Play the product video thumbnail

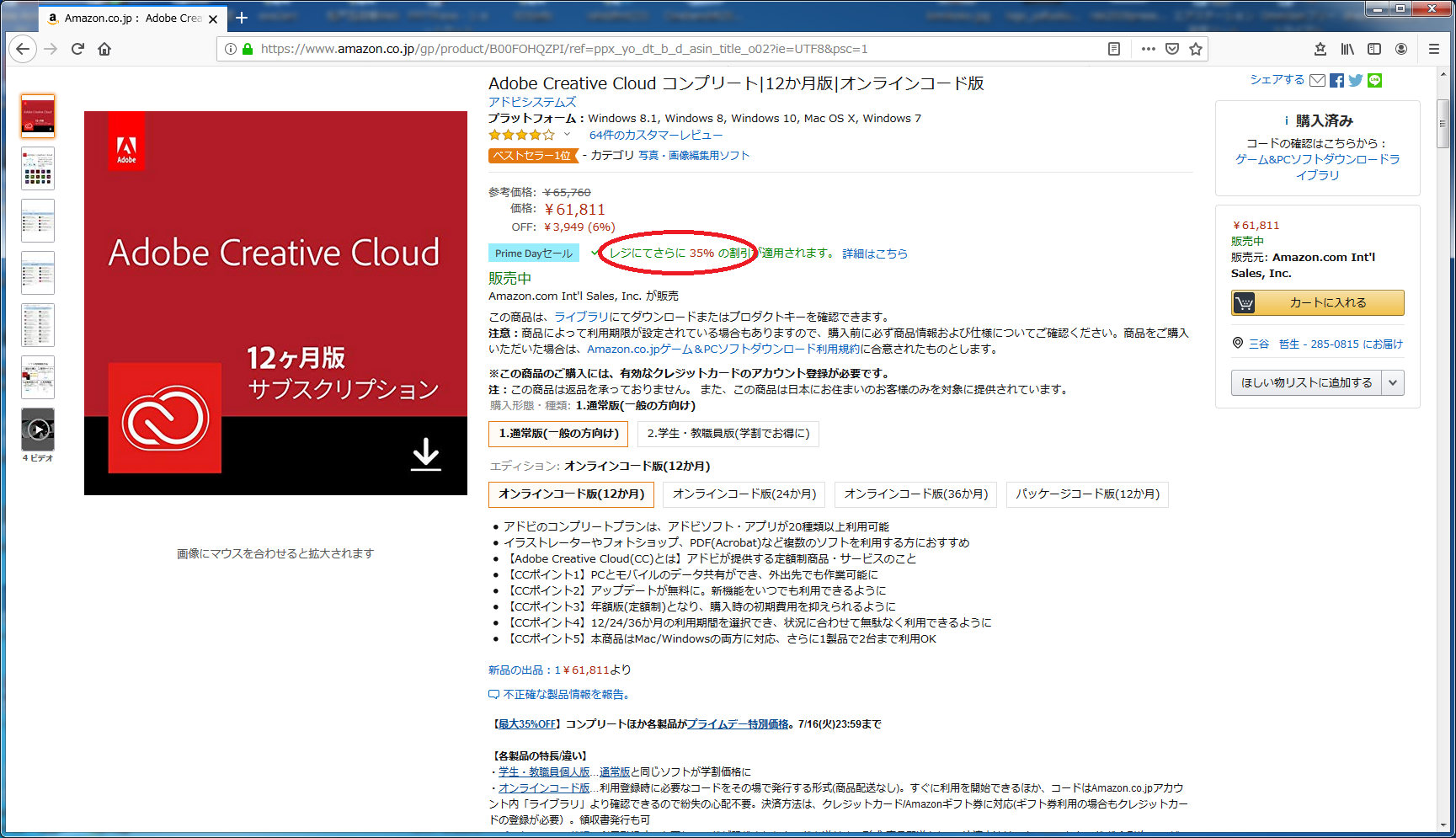coord(38,430)
